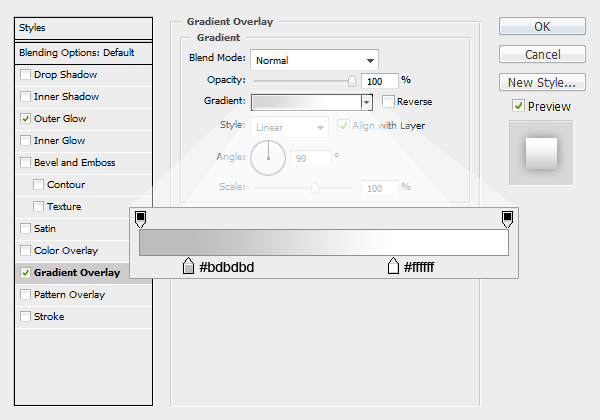Confirm with the OK button

coord(542,26)
